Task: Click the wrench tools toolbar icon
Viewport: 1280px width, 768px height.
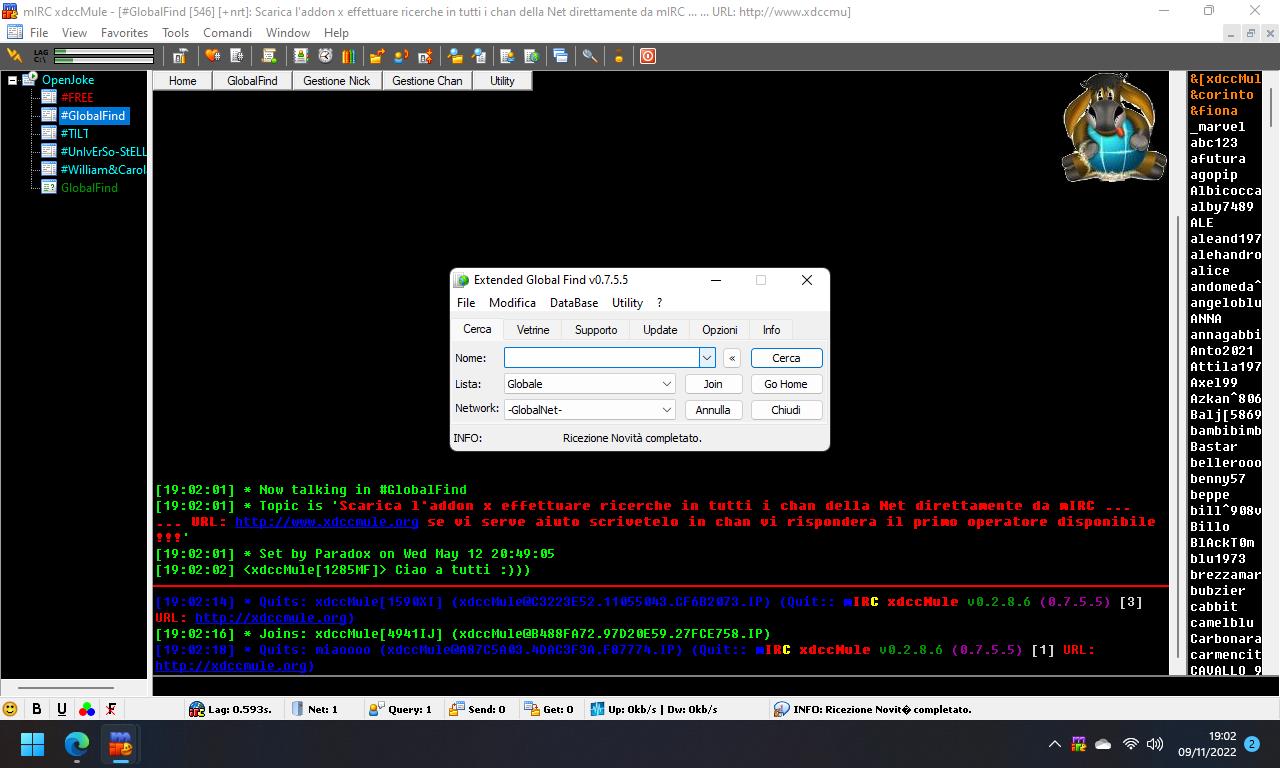Action: click(x=590, y=56)
